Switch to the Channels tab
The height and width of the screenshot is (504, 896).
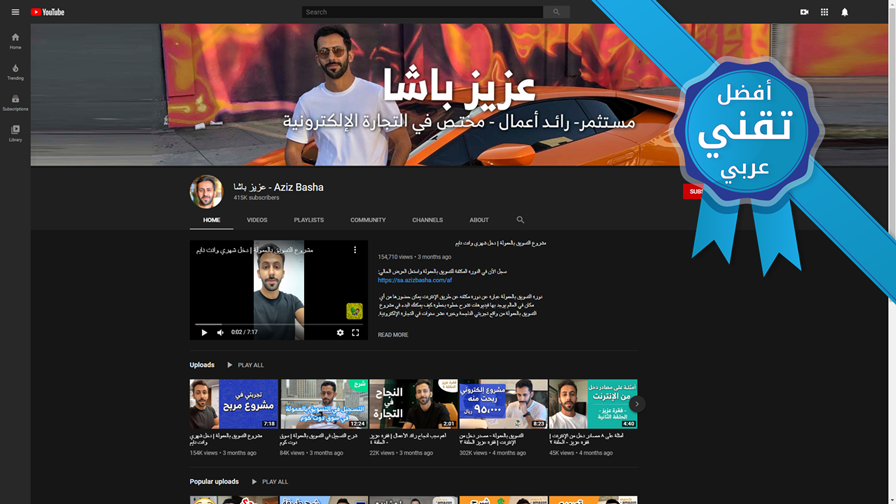pyautogui.click(x=427, y=220)
